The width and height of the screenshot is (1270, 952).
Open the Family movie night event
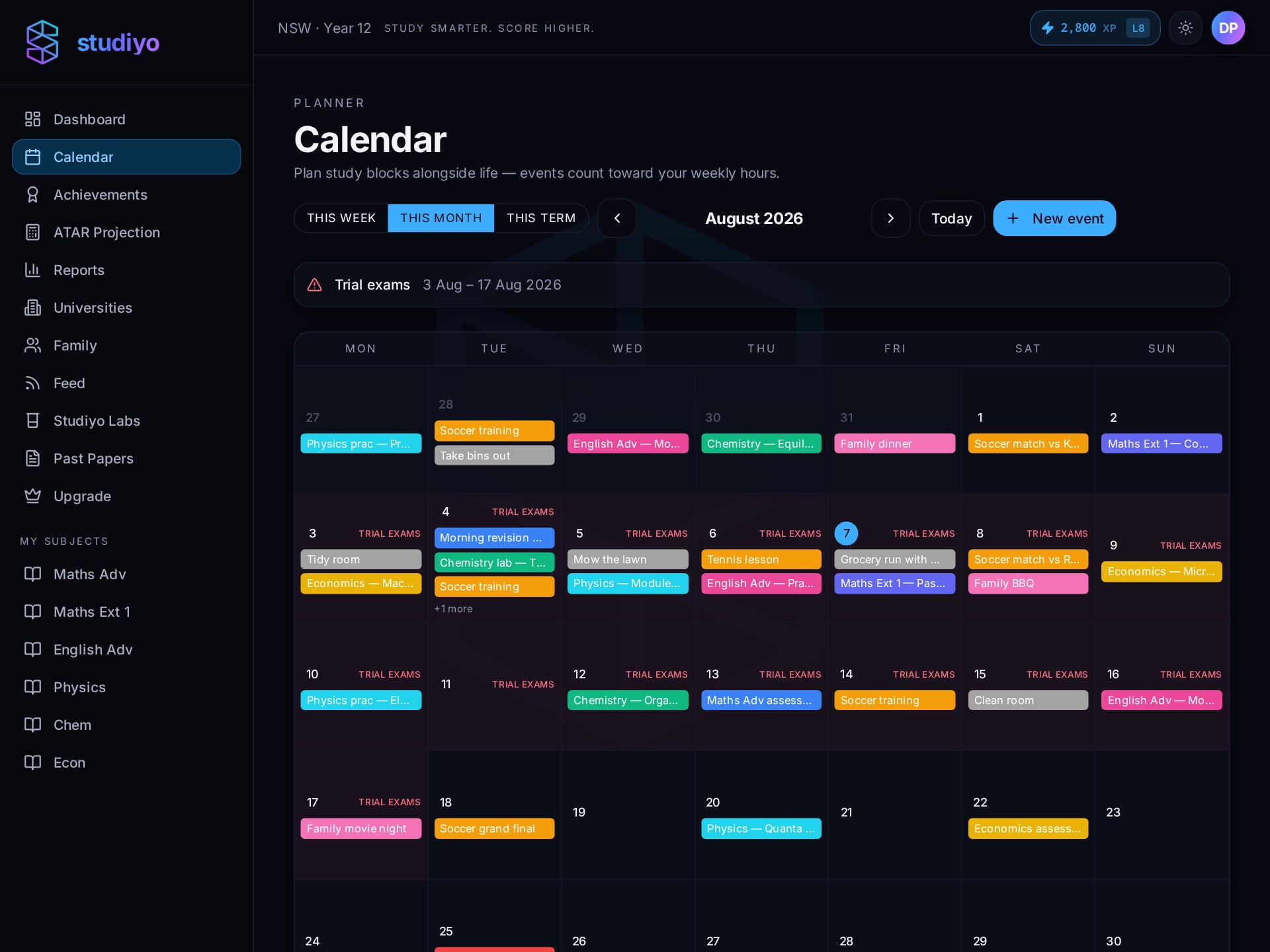pos(360,828)
